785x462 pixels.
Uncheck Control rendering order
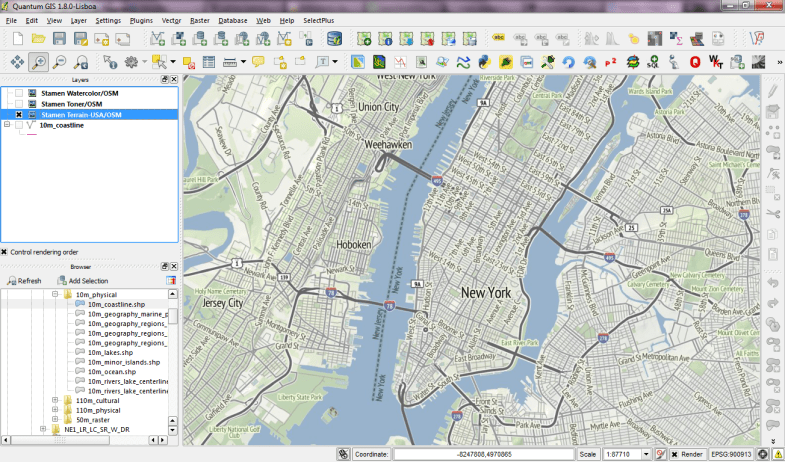click(5, 252)
